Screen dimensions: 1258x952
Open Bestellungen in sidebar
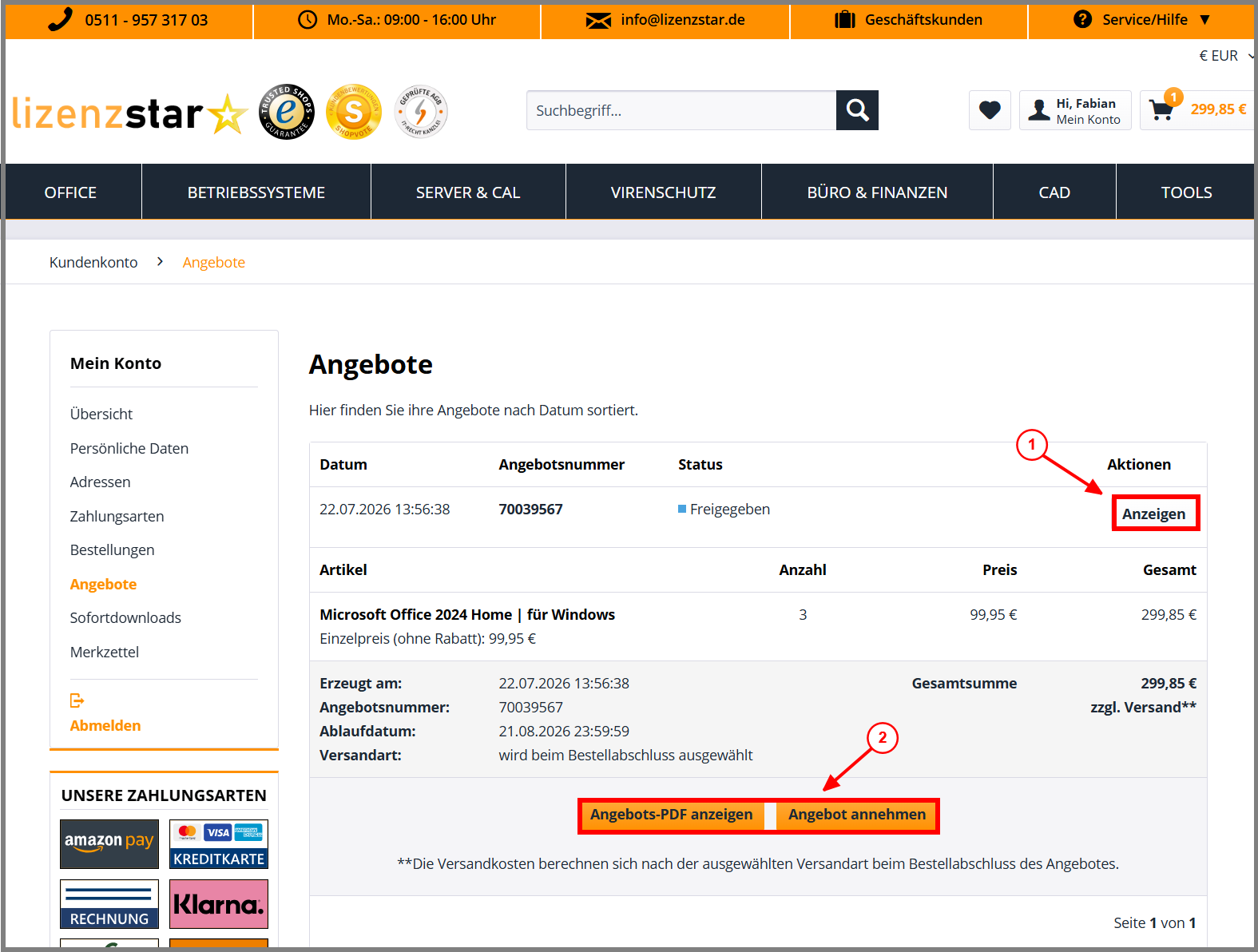(x=112, y=550)
